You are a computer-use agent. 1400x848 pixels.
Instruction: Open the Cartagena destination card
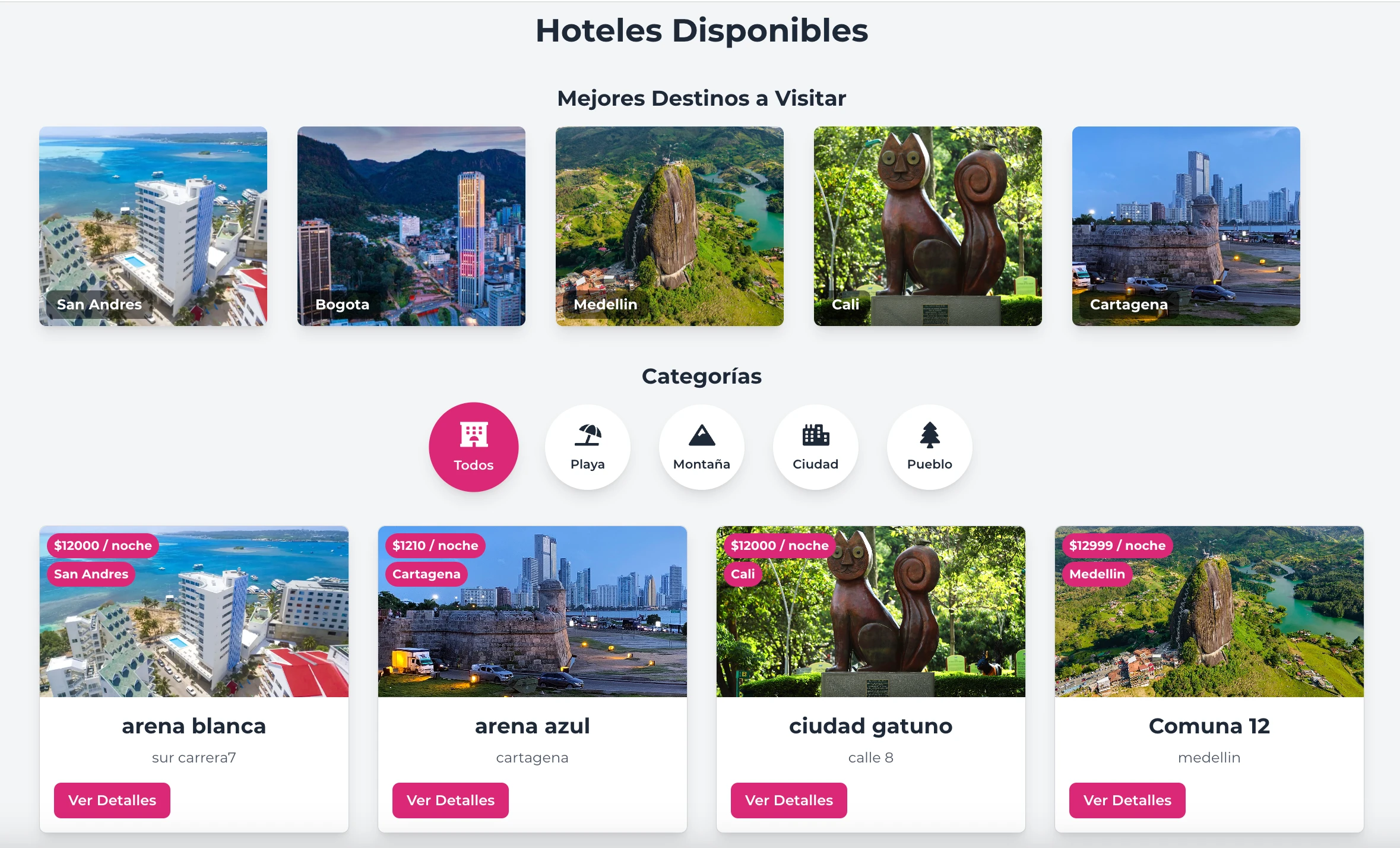[1186, 226]
